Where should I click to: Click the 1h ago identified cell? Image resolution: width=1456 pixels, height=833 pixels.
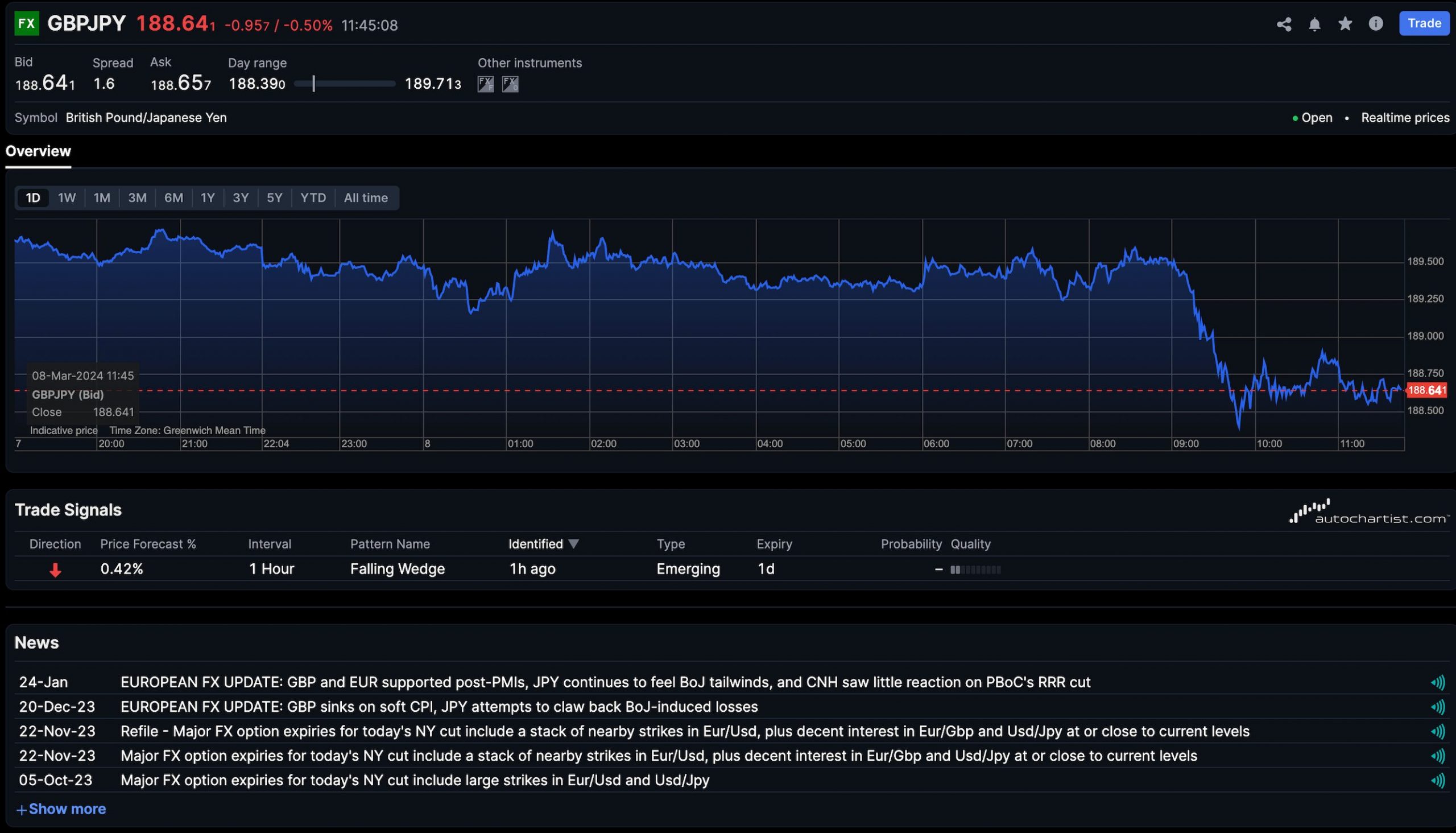tap(532, 569)
